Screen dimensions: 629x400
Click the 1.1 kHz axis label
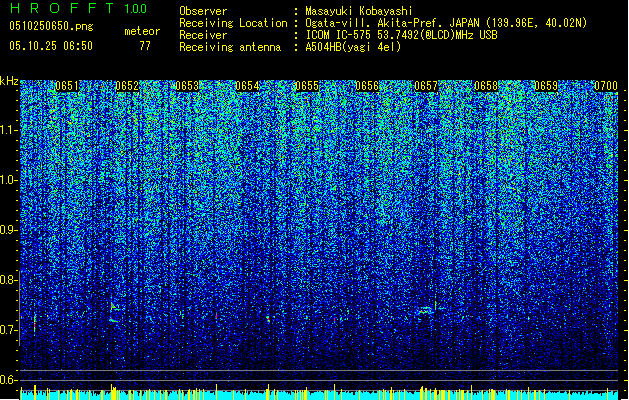pyautogui.click(x=9, y=130)
